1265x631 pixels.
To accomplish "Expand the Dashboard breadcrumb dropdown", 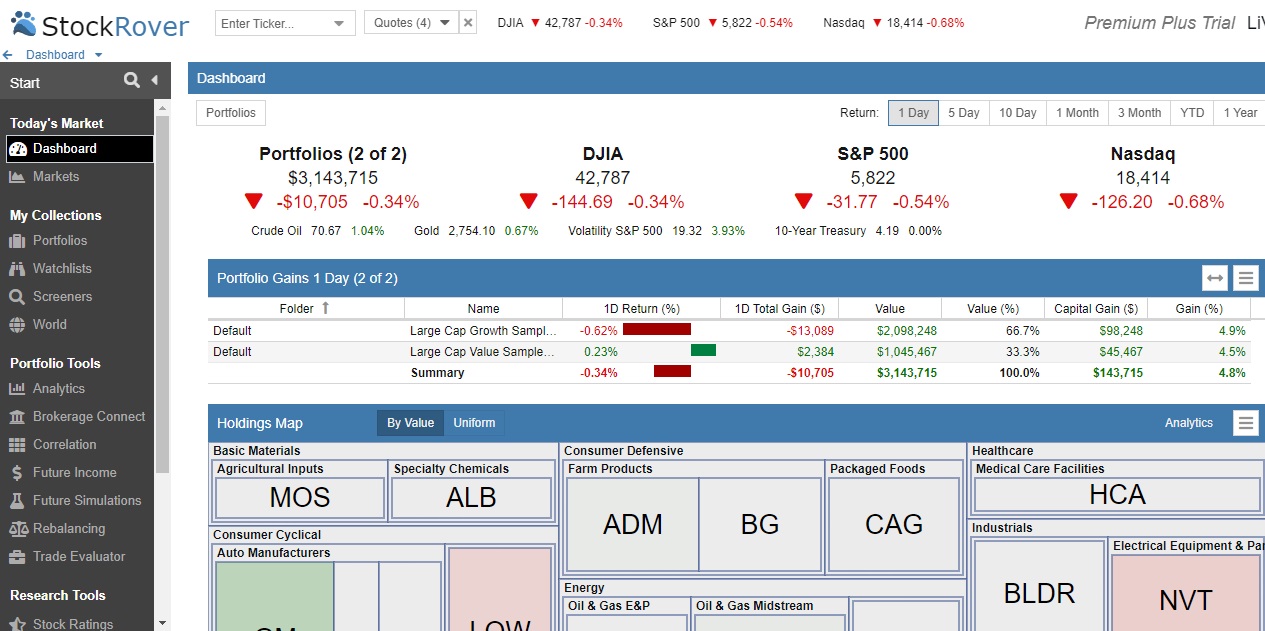I will [x=98, y=56].
